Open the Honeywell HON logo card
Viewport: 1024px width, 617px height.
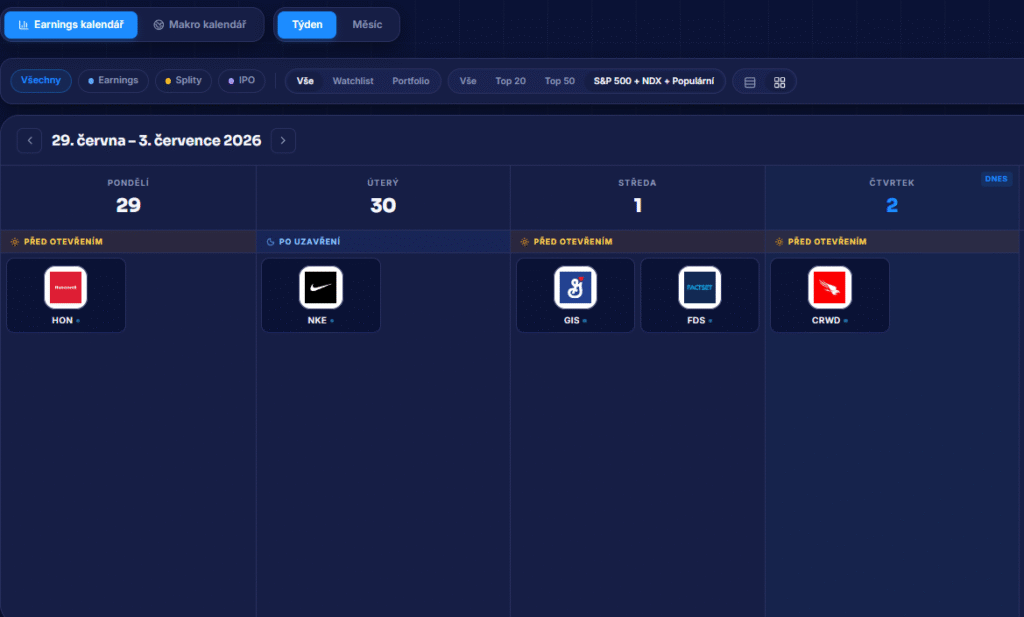(66, 295)
